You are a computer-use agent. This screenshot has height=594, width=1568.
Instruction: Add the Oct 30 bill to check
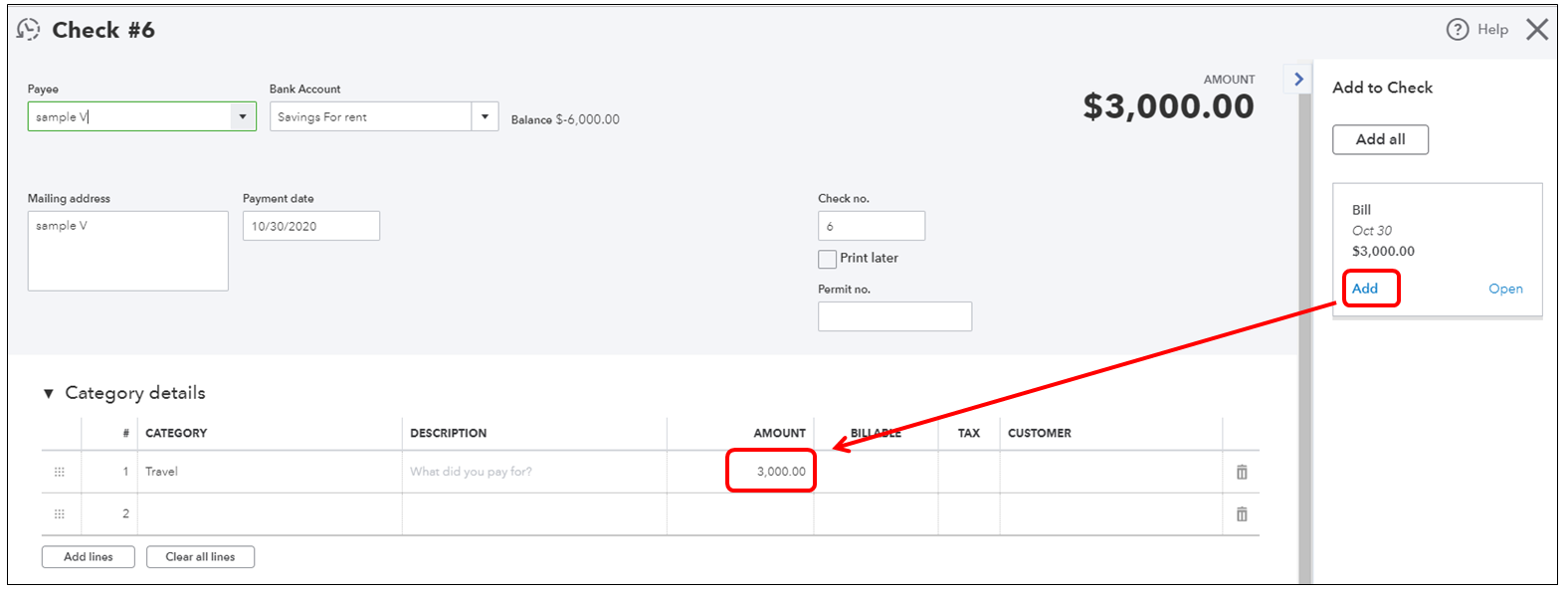(x=1365, y=289)
